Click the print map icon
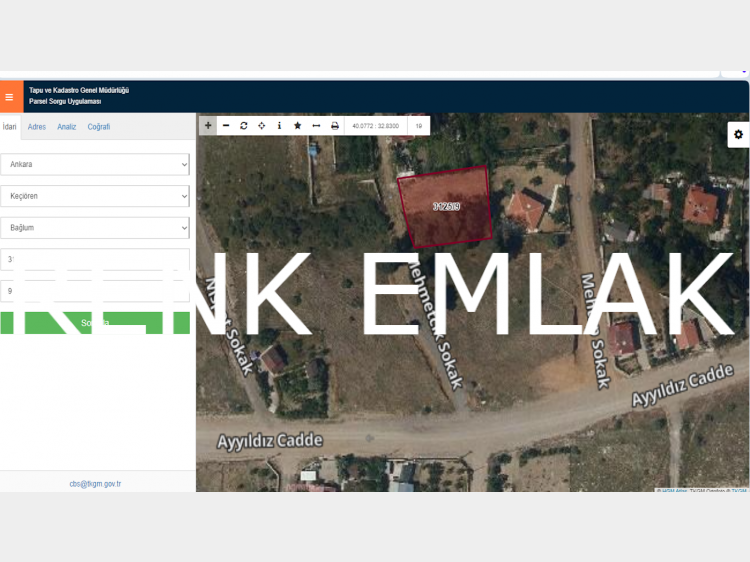Viewport: 750px width, 562px height. point(335,126)
